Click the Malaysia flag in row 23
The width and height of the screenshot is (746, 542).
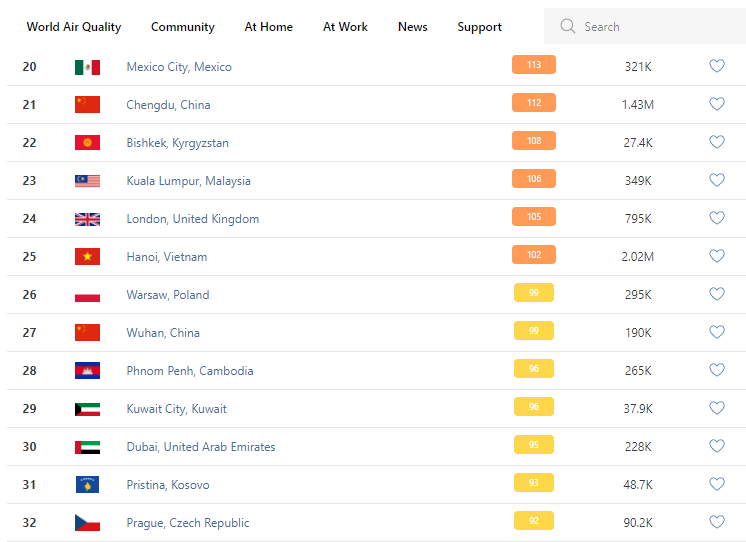[x=87, y=181]
